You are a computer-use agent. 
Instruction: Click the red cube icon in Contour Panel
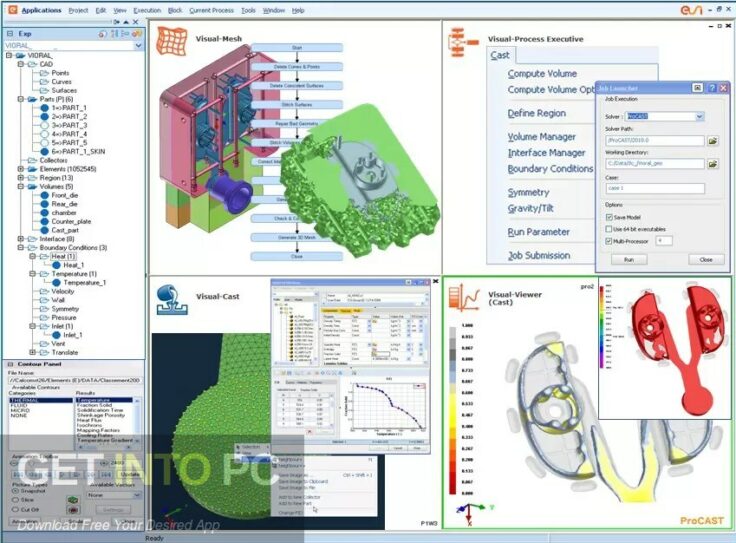coord(73,510)
